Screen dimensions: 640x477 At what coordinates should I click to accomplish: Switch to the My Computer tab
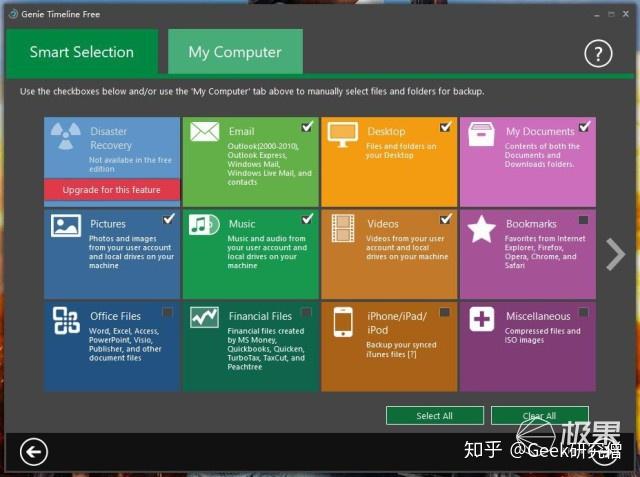[x=235, y=52]
